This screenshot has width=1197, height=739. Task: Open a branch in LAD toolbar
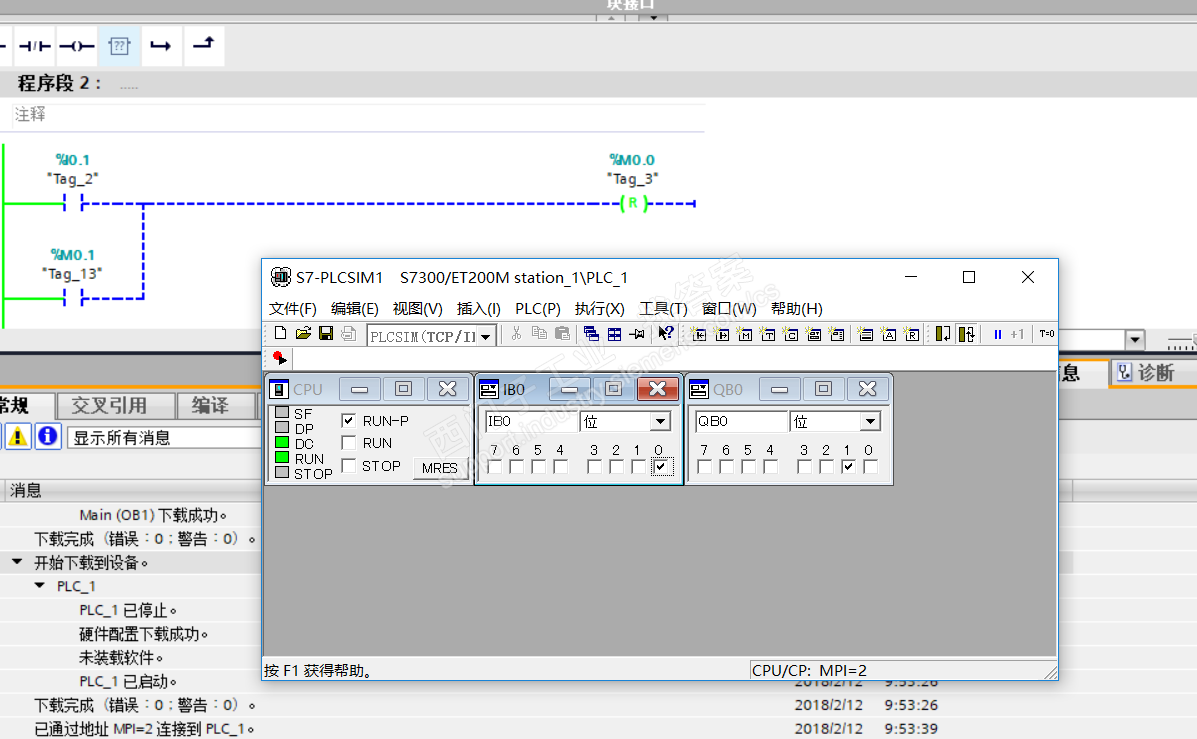point(161,46)
